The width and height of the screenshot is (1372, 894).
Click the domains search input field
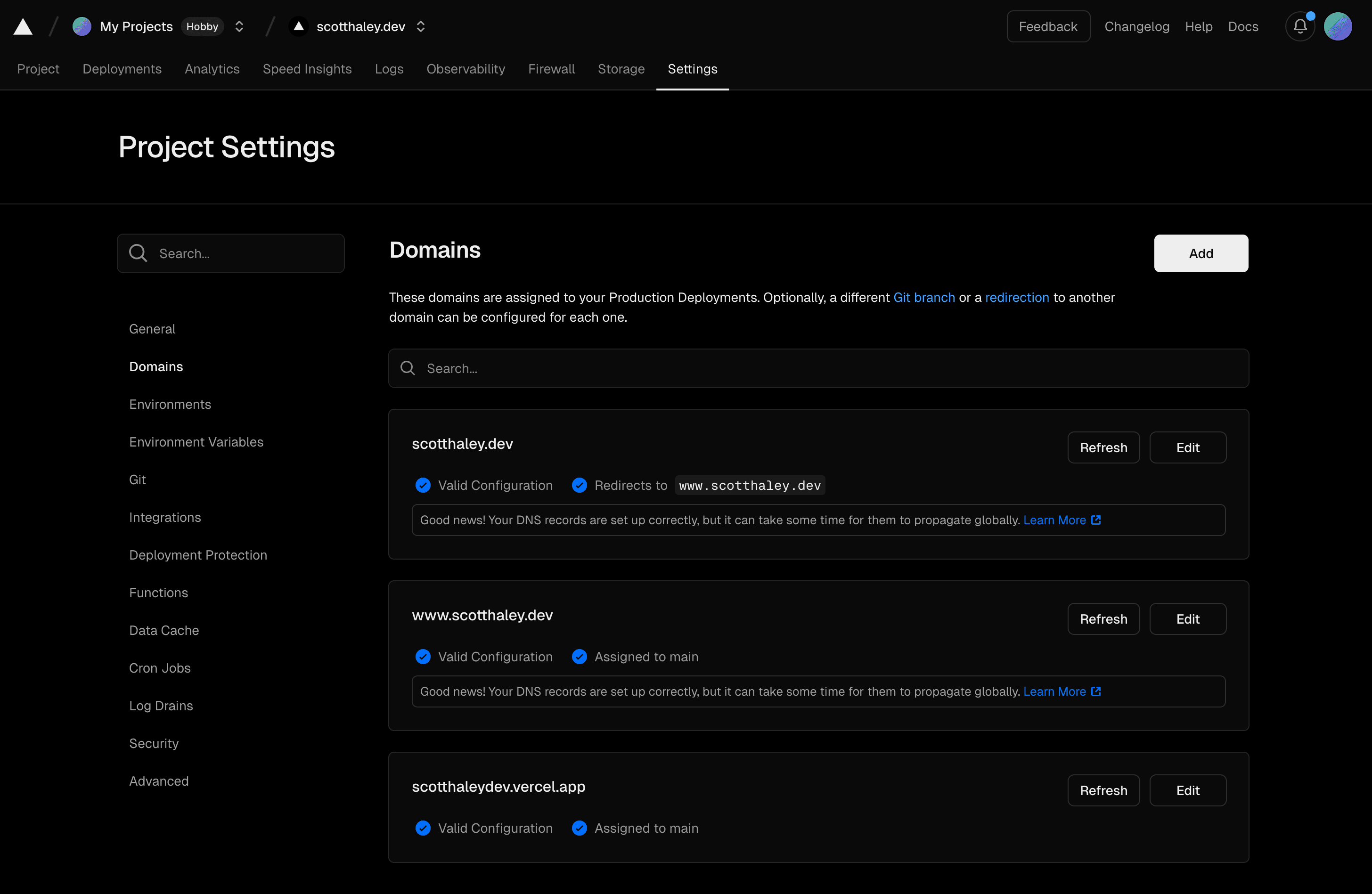click(x=819, y=368)
